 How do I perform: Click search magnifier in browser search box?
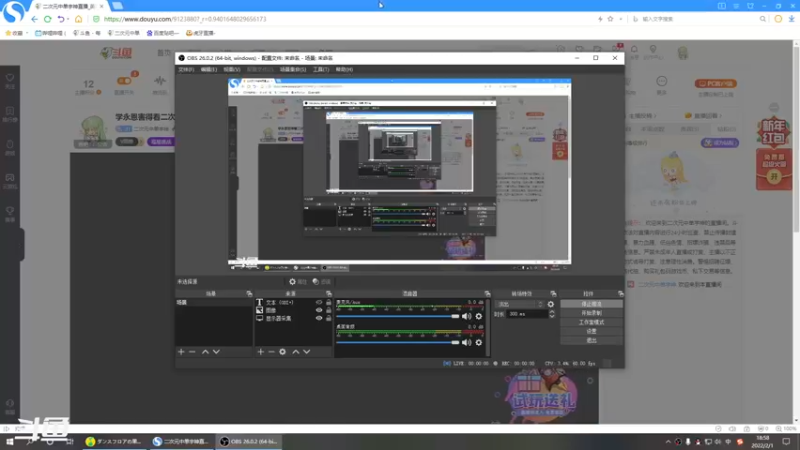pos(763,19)
